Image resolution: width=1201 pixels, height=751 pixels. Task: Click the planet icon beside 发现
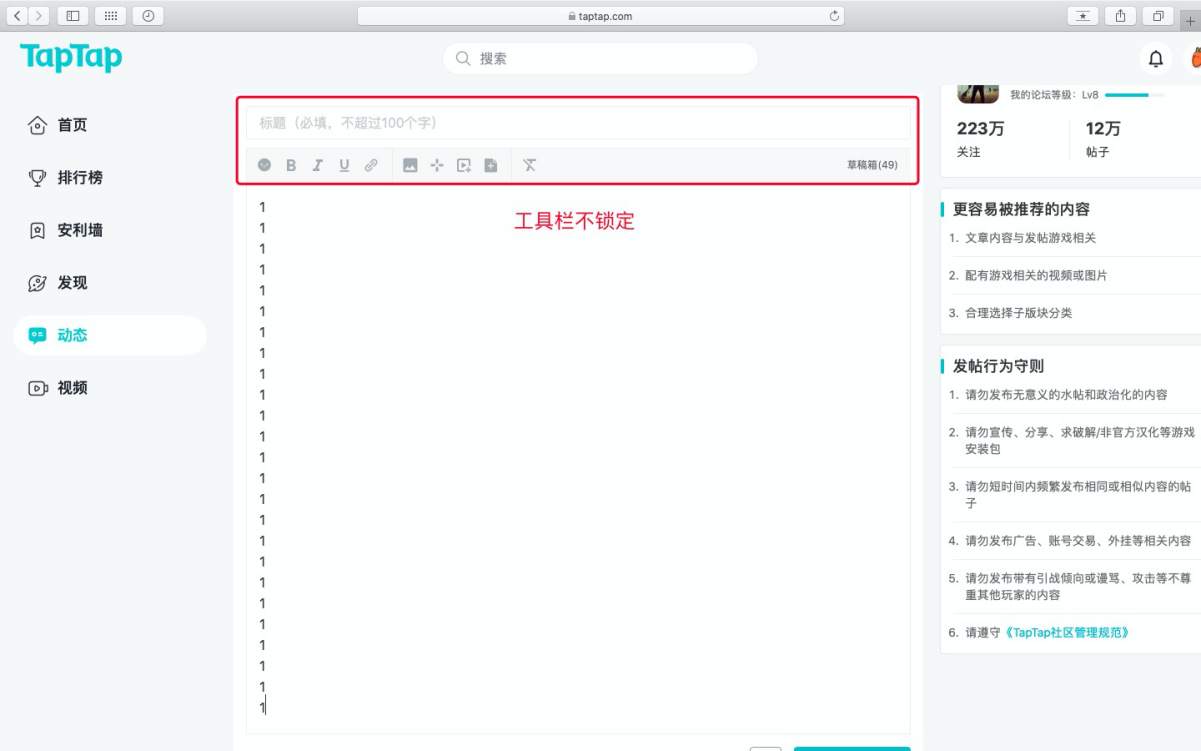(x=37, y=283)
